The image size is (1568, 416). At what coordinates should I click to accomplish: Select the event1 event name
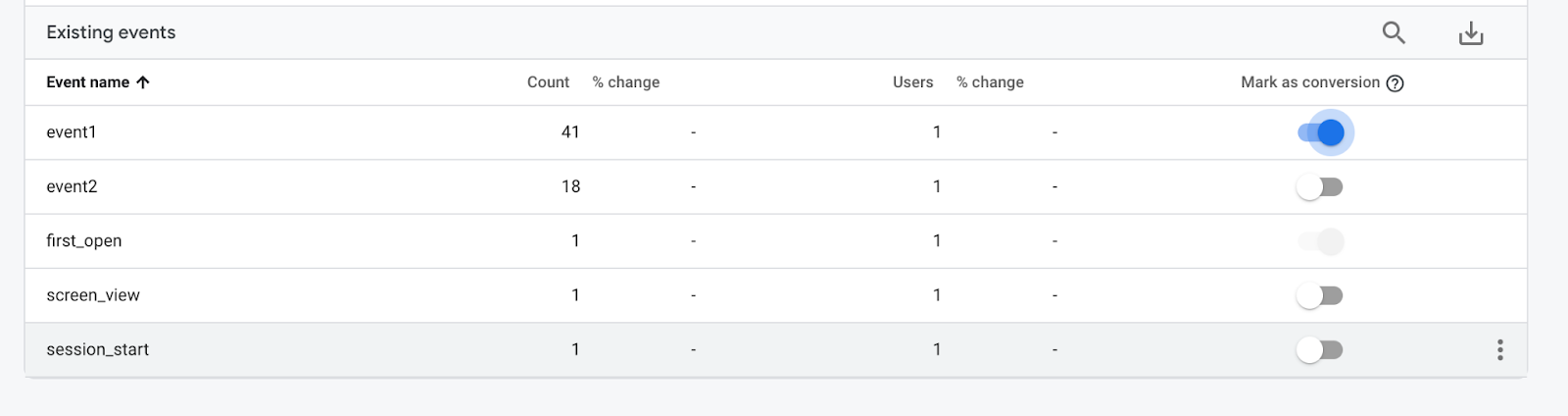pos(72,132)
